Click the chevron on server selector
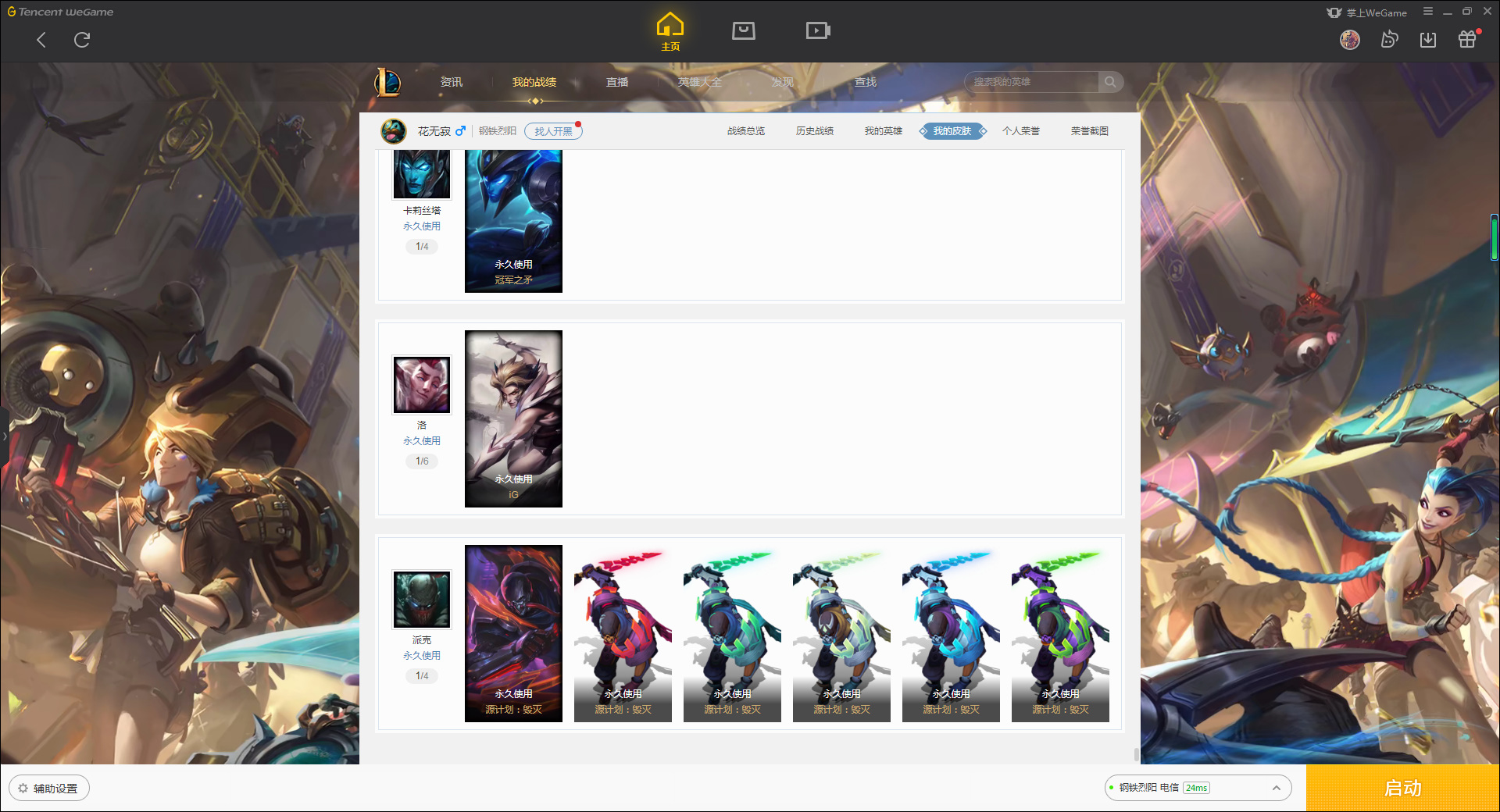 click(x=1277, y=788)
